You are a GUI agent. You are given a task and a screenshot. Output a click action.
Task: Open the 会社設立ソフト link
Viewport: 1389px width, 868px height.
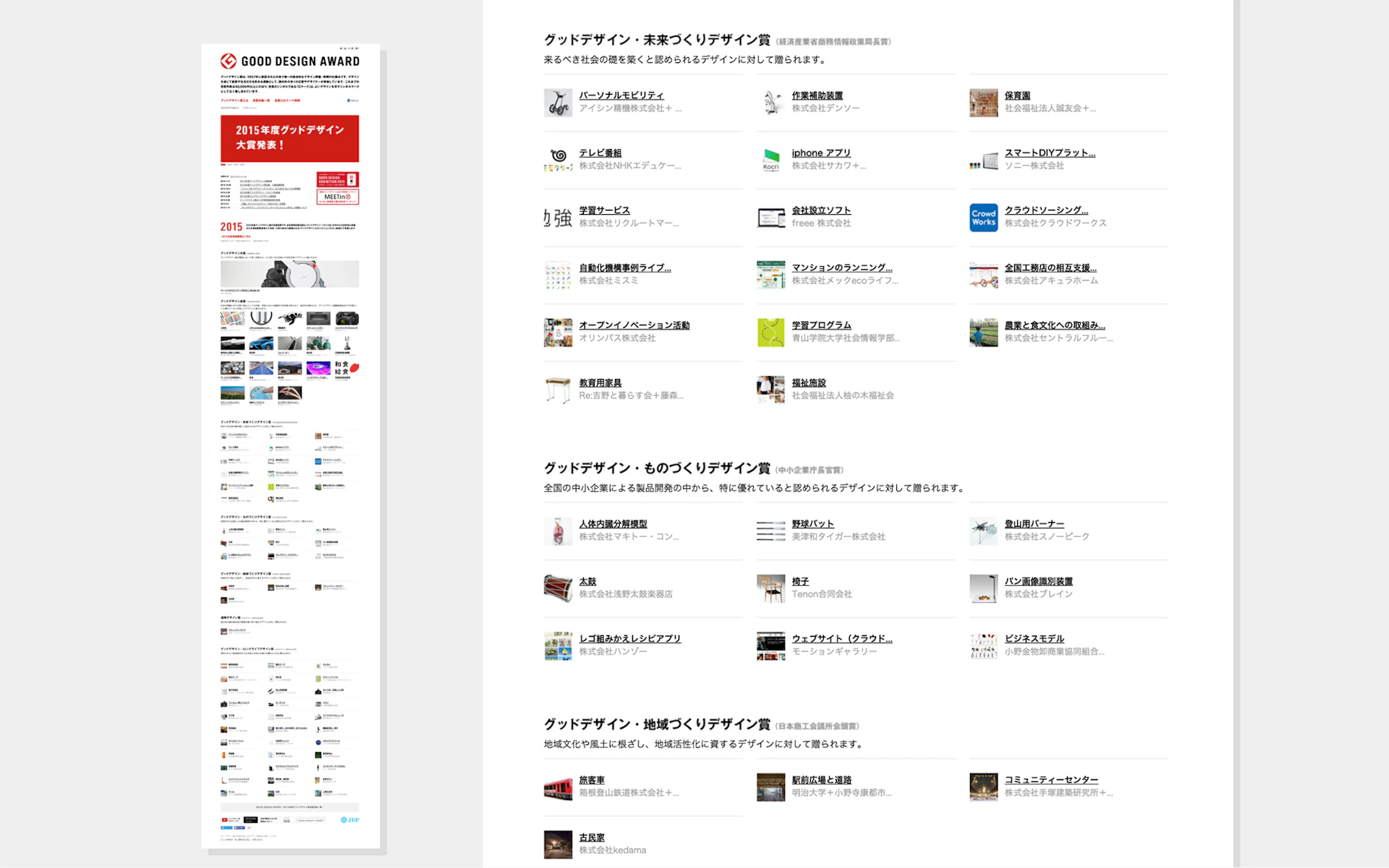[x=820, y=210]
